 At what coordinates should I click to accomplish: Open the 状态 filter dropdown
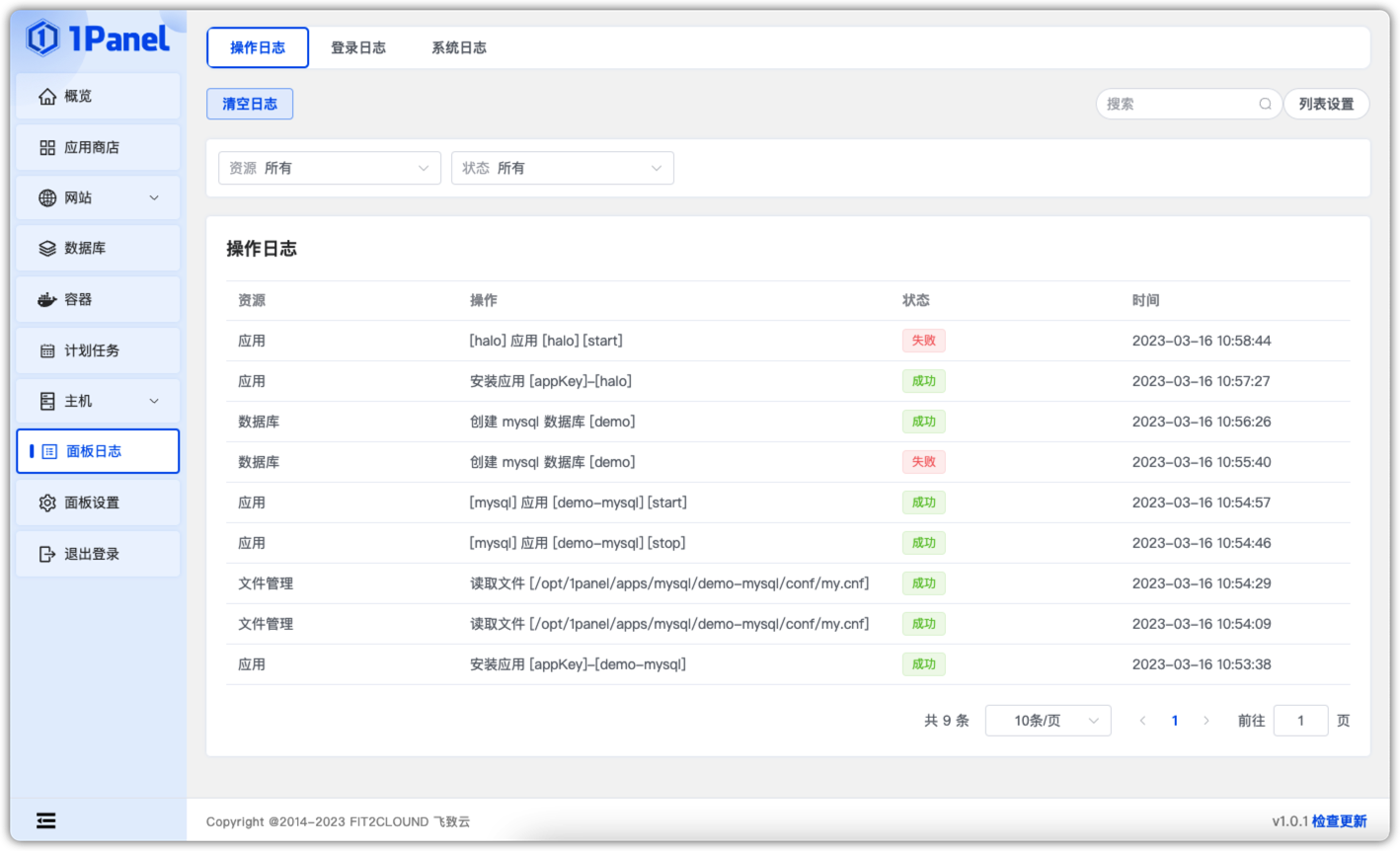[x=563, y=168]
